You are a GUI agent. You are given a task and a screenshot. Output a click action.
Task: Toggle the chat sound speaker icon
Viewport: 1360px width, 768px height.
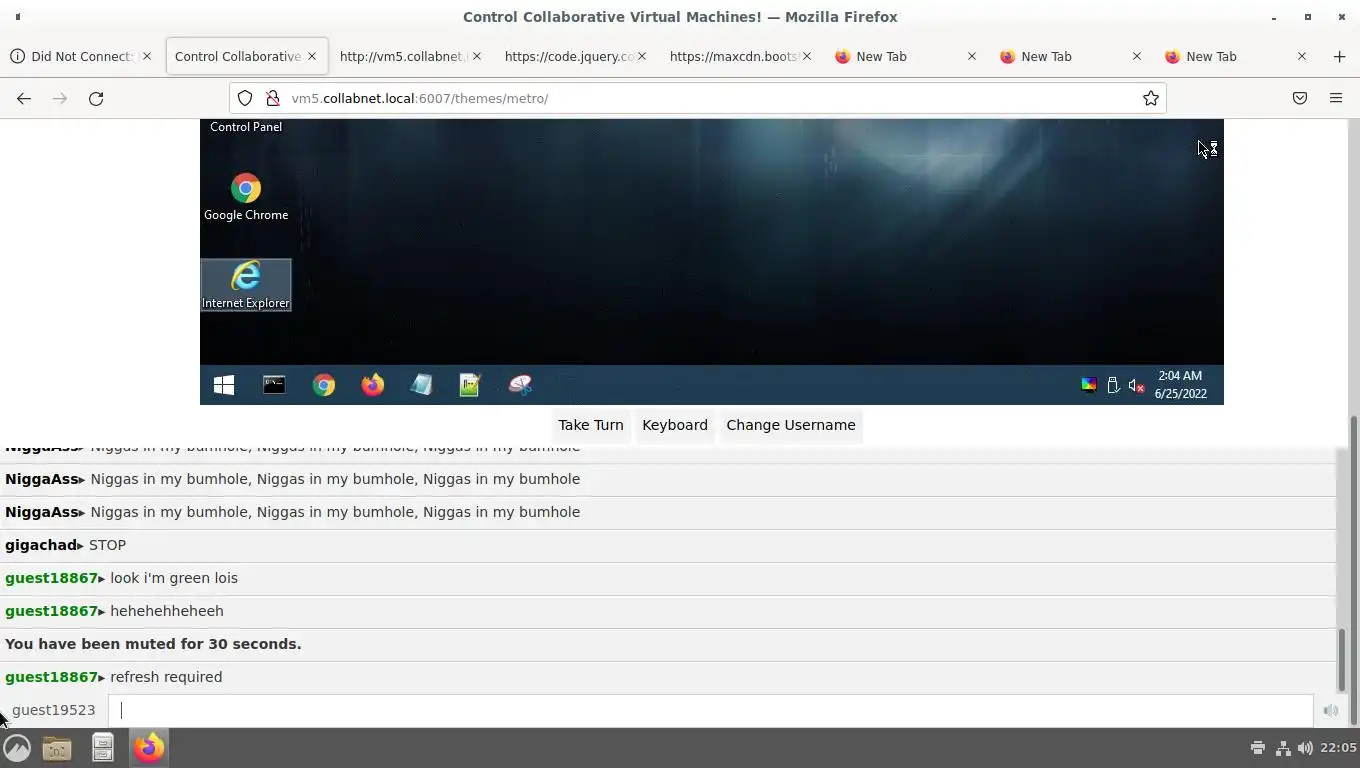click(1330, 711)
